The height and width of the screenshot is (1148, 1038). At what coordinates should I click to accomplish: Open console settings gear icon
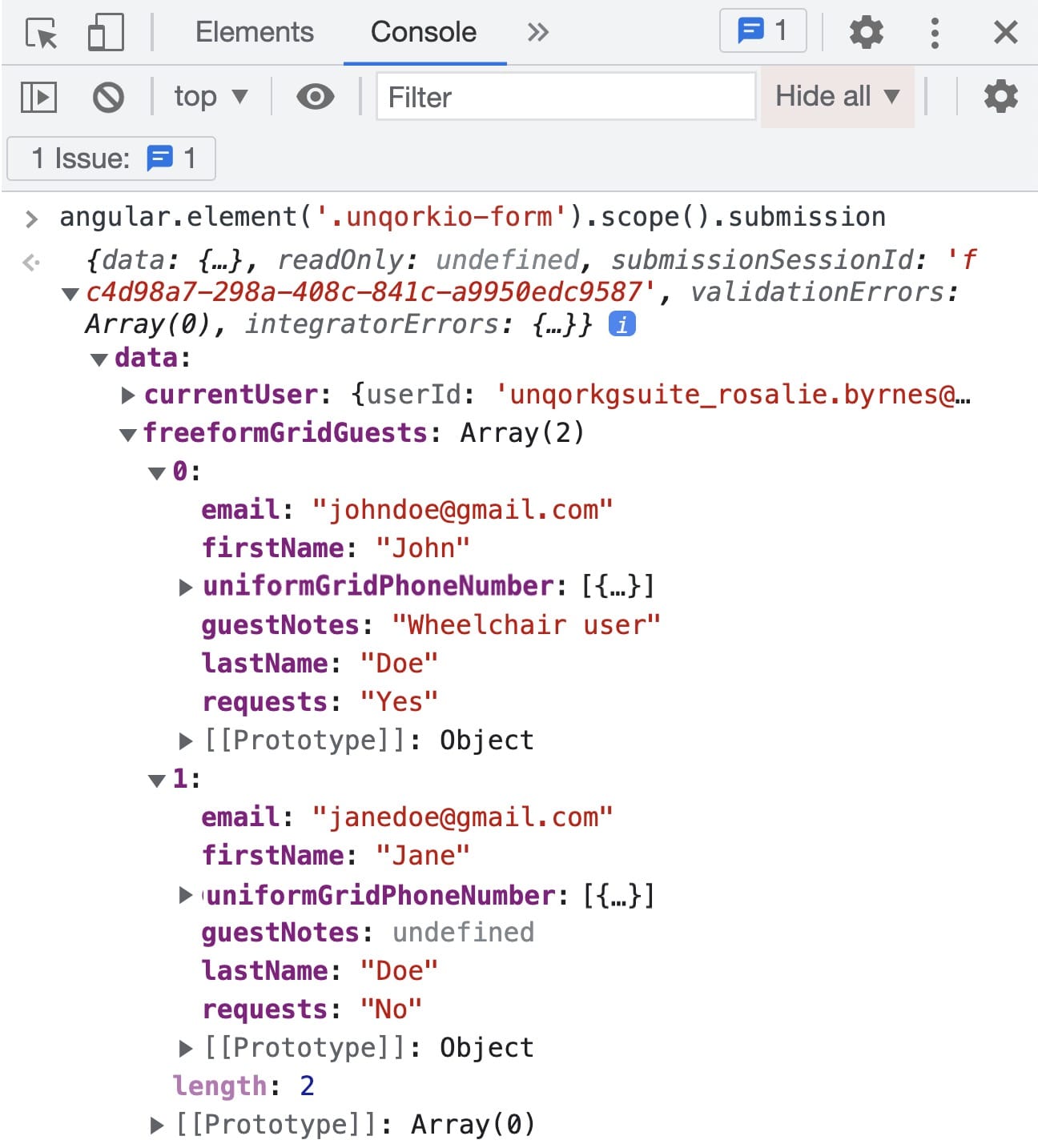click(x=1001, y=97)
